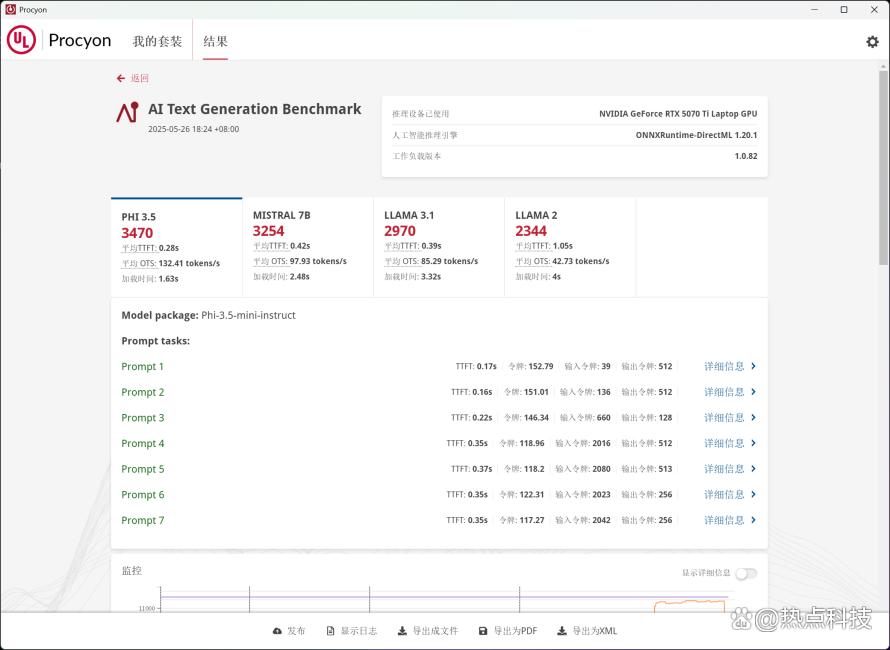Click the export PDF save icon
The height and width of the screenshot is (650, 890).
[483, 631]
